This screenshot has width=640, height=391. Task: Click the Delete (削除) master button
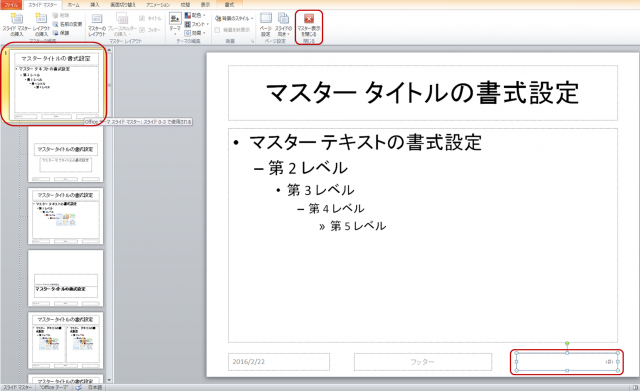tap(61, 16)
